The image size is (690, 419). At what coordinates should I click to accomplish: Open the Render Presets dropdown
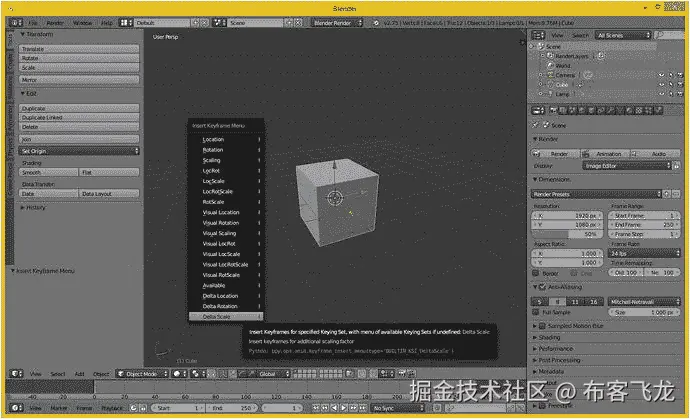597,194
